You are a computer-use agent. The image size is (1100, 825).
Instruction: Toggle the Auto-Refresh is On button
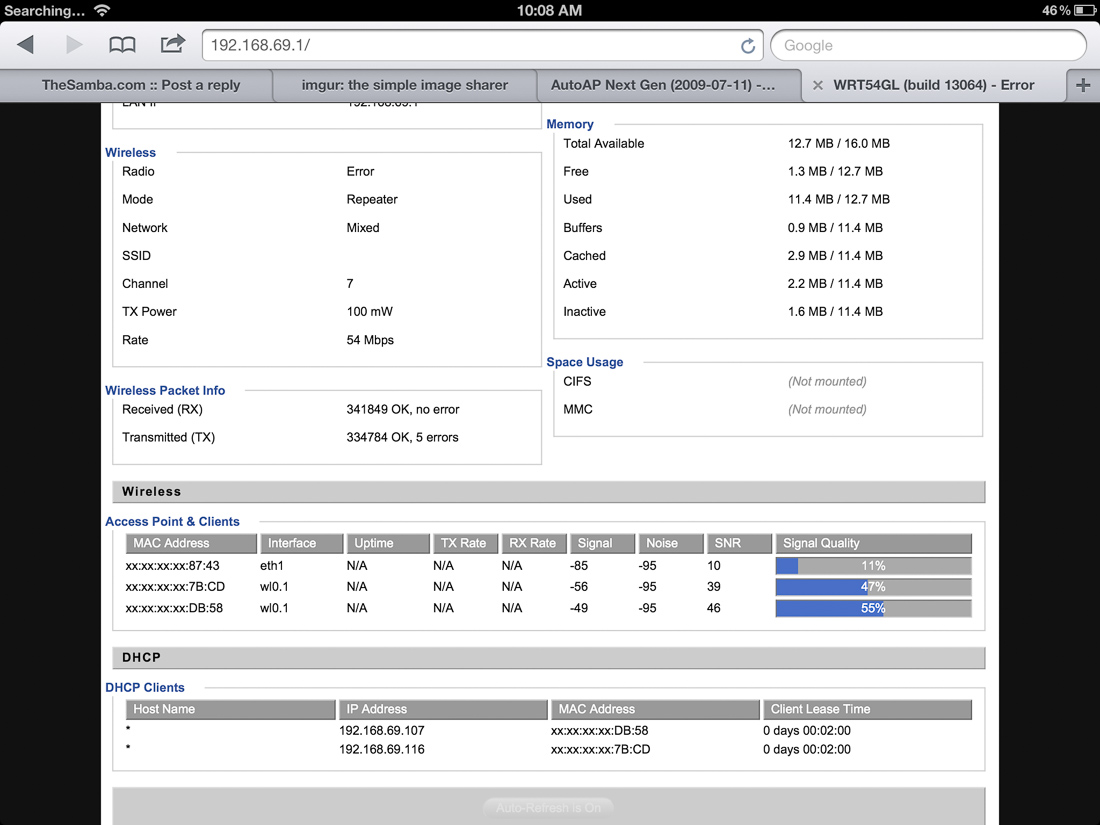pyautogui.click(x=548, y=807)
